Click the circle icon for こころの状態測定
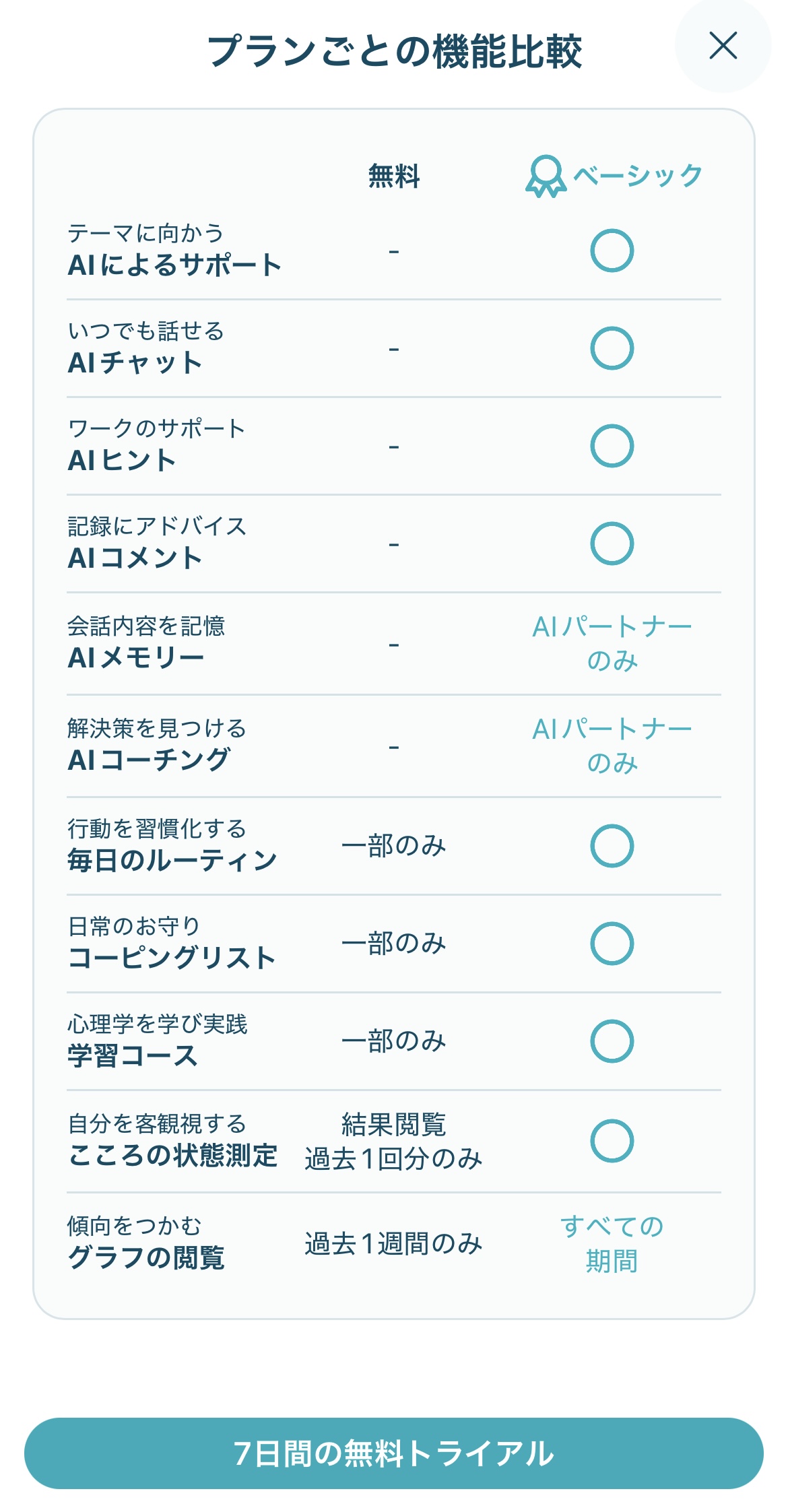This screenshot has height=1512, width=788. (612, 1141)
